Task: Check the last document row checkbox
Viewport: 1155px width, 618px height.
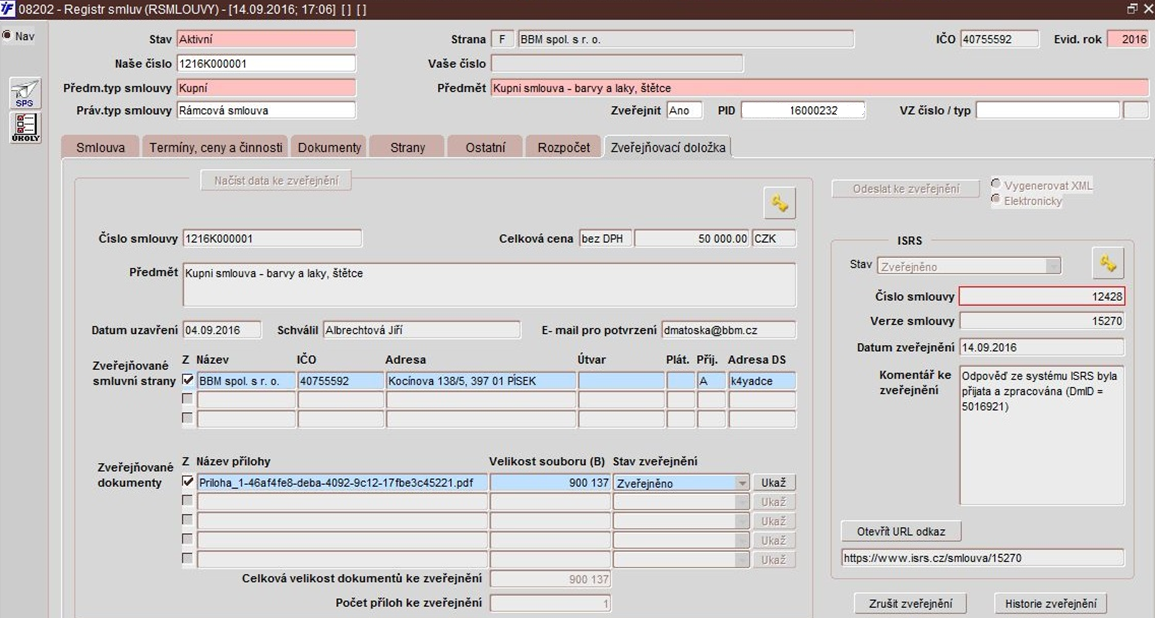Action: click(187, 558)
